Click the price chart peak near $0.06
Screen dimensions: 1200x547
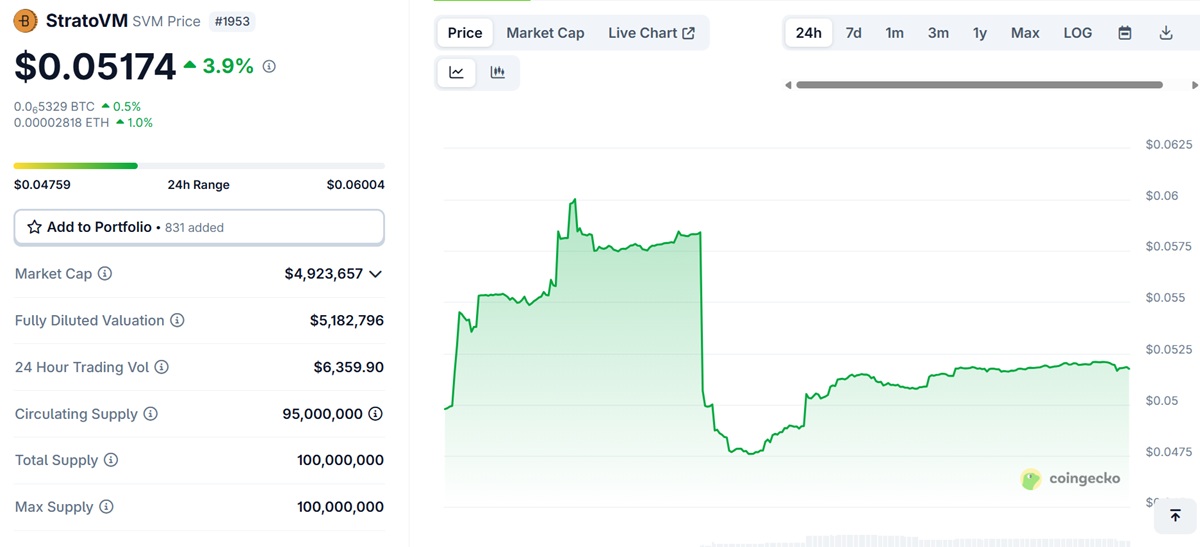click(574, 200)
